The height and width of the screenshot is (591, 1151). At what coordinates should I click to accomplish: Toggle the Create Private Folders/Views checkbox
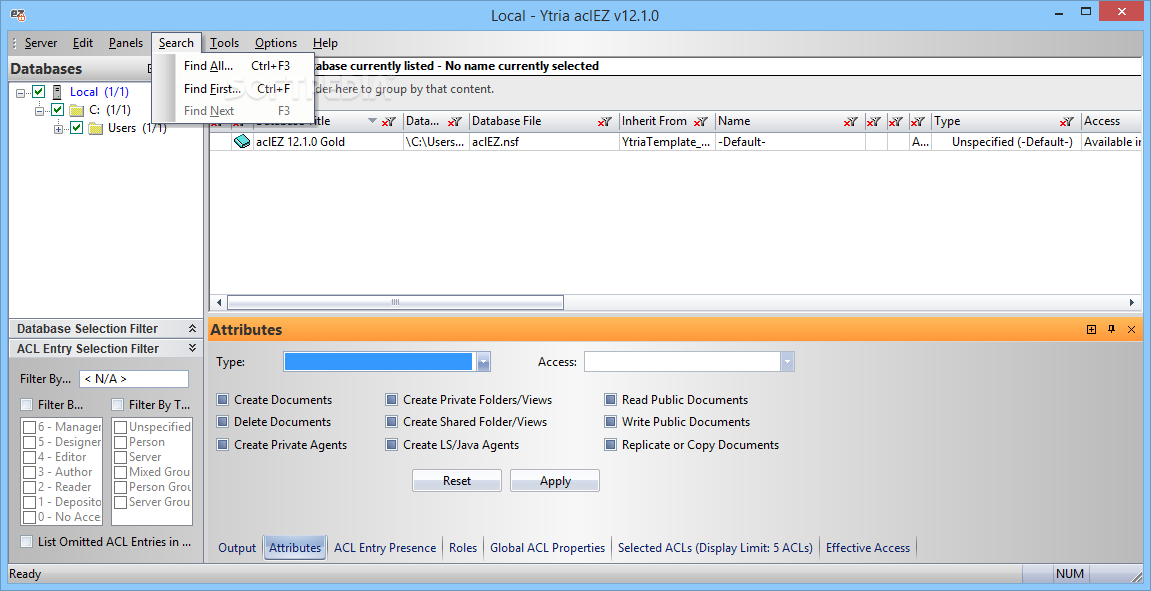tap(391, 400)
